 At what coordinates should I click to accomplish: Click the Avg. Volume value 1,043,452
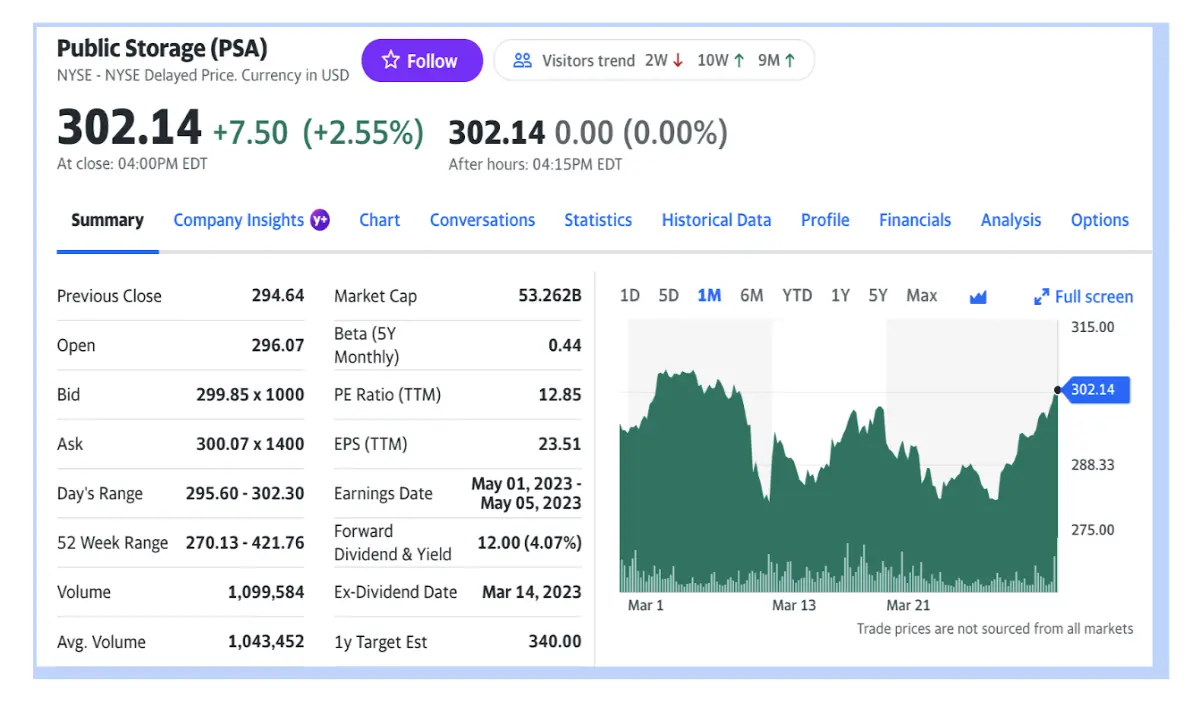click(x=266, y=642)
